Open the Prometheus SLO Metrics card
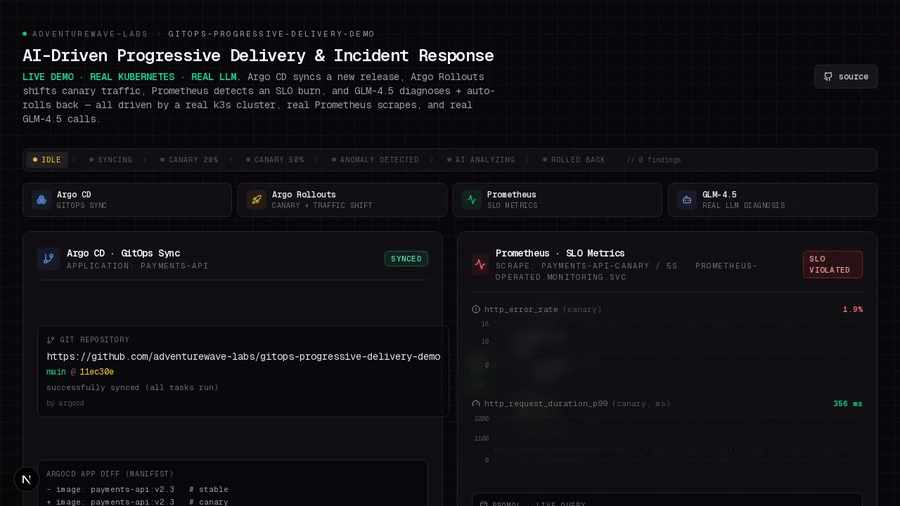900x506 pixels. [x=557, y=200]
